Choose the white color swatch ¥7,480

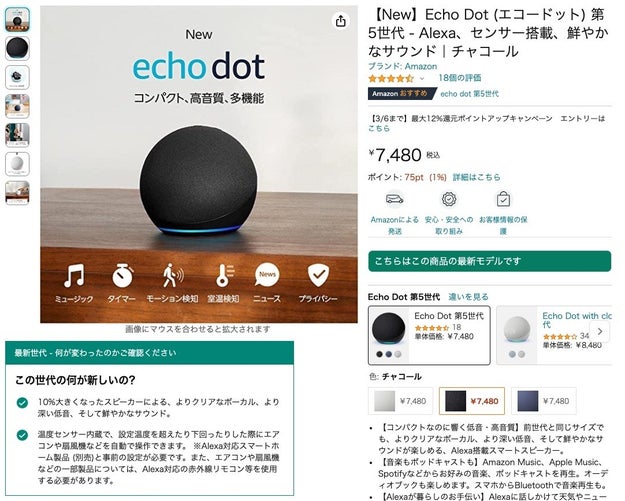click(x=400, y=401)
